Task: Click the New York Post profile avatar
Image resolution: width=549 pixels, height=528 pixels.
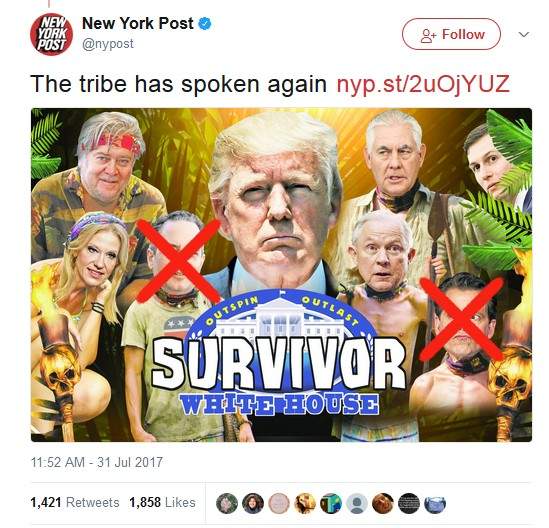Action: tap(51, 34)
